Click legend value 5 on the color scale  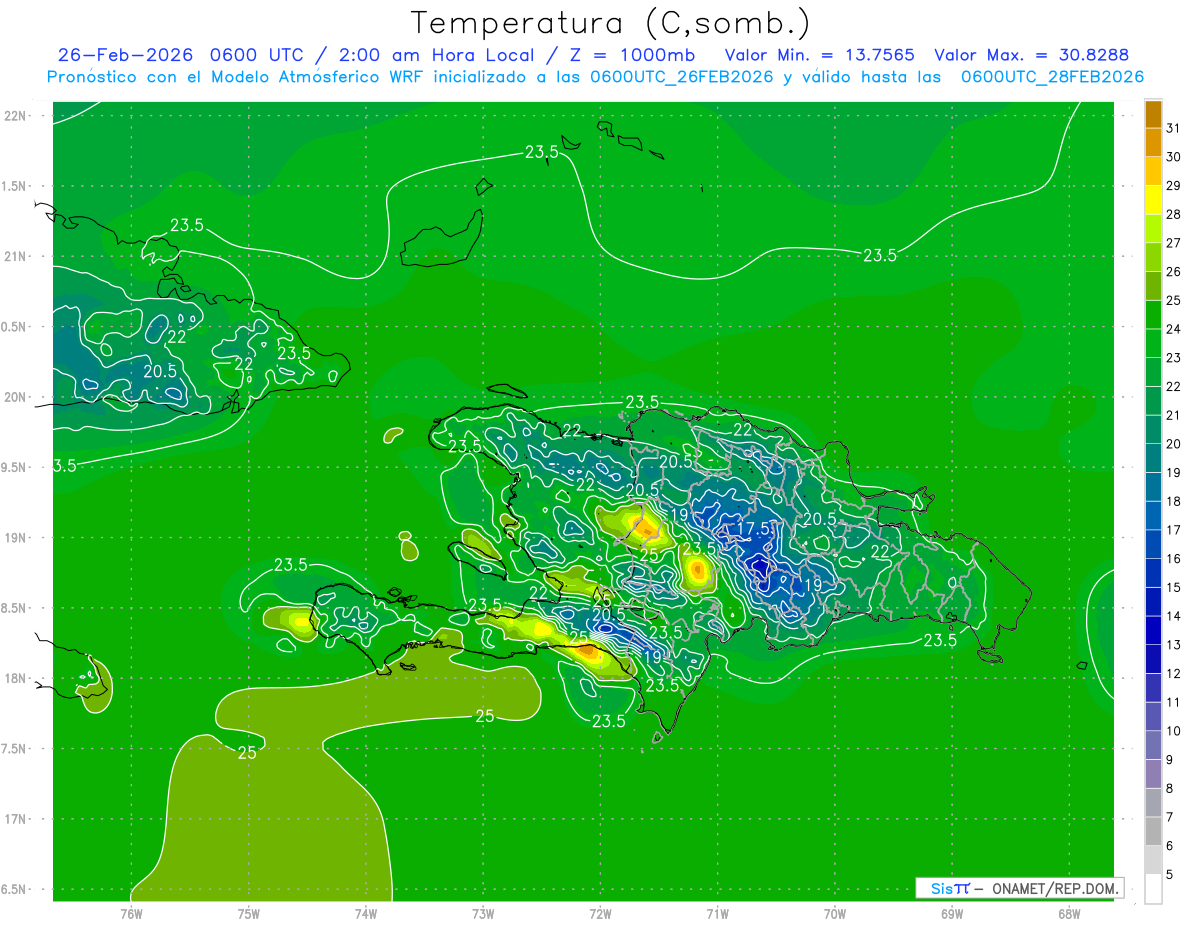(1170, 875)
